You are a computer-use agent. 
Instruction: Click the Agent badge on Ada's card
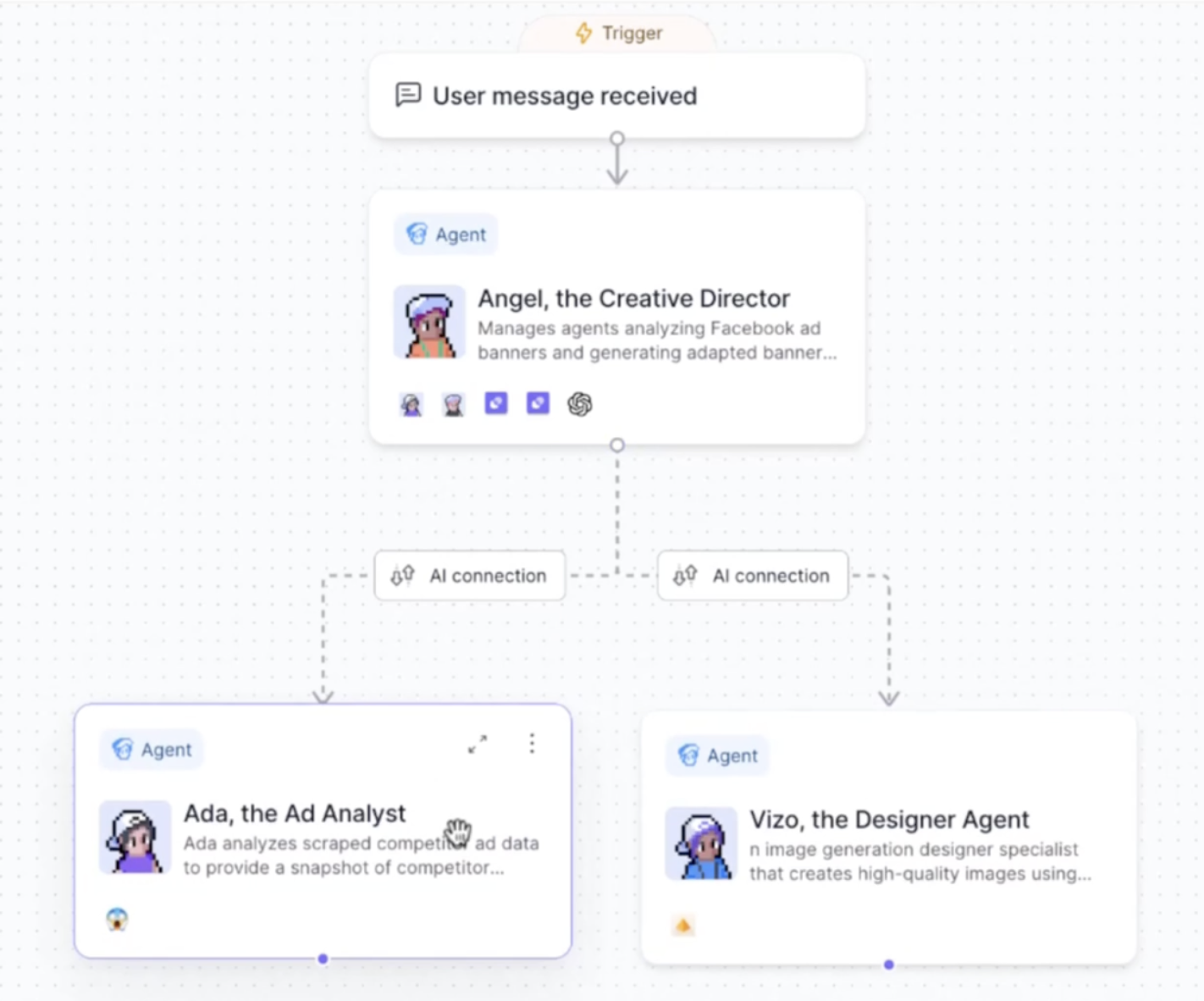151,749
